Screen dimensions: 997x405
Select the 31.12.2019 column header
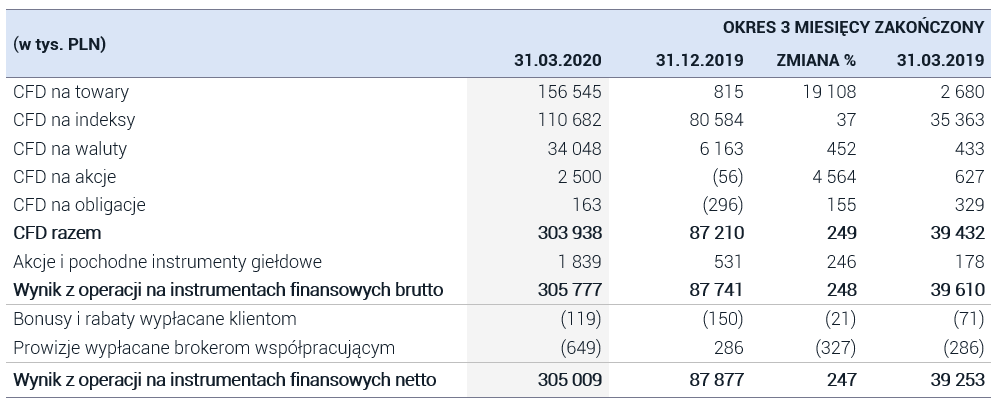click(x=699, y=60)
